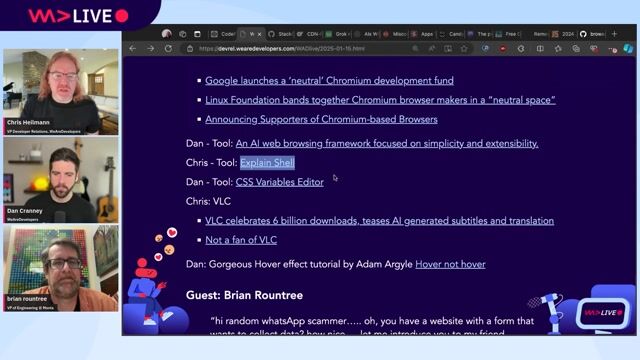Go back using the browser back arrow
Image resolution: width=640 pixels, height=360 pixels.
coord(133,49)
